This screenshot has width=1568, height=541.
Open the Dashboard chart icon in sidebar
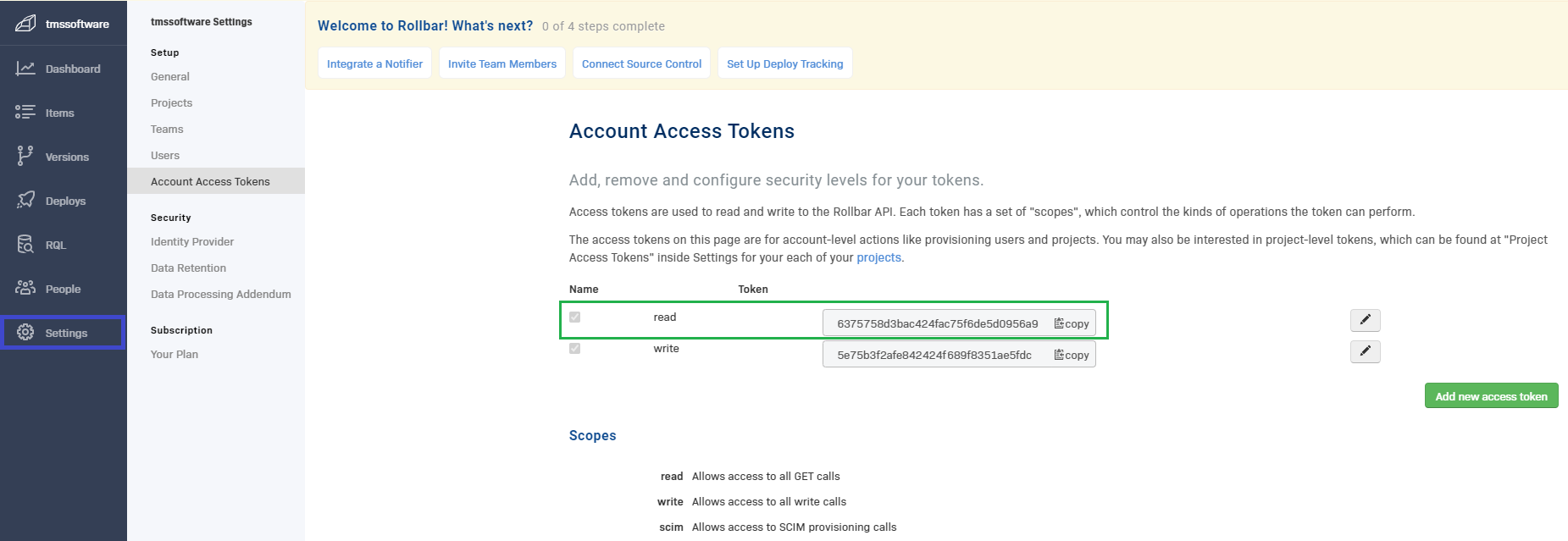point(25,69)
